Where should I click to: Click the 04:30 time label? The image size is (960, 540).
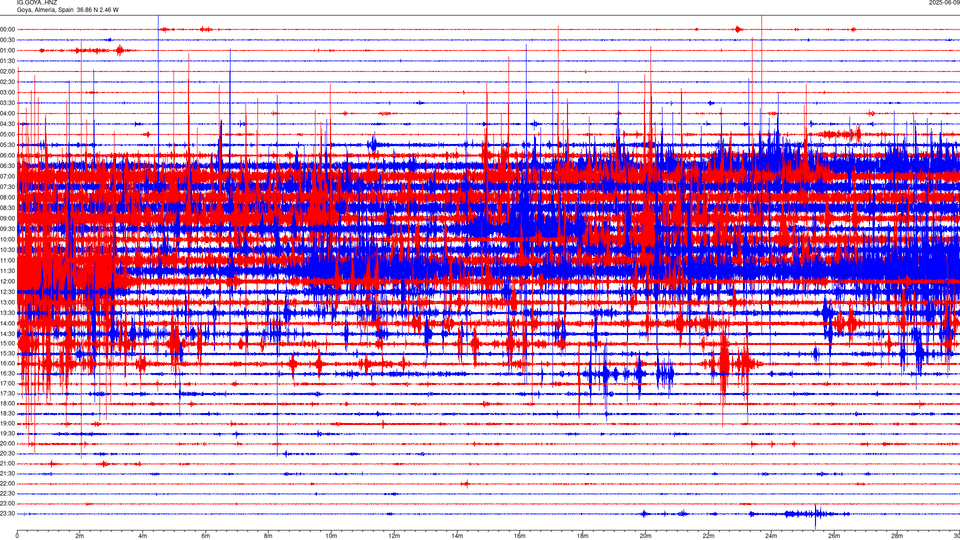pos(7,124)
